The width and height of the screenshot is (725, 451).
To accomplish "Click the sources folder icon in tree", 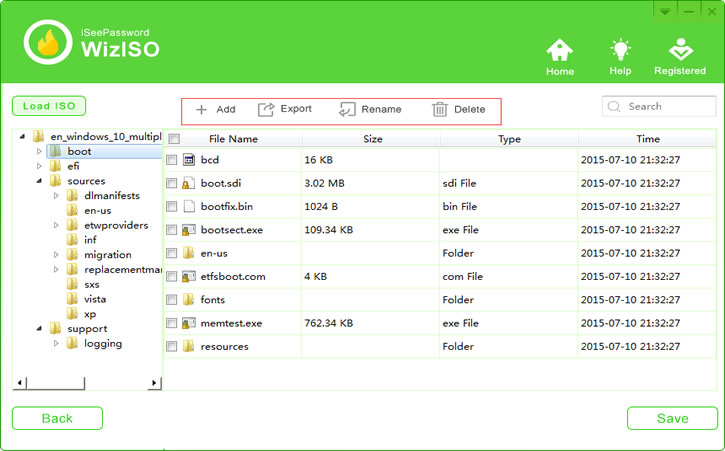I will (x=55, y=181).
